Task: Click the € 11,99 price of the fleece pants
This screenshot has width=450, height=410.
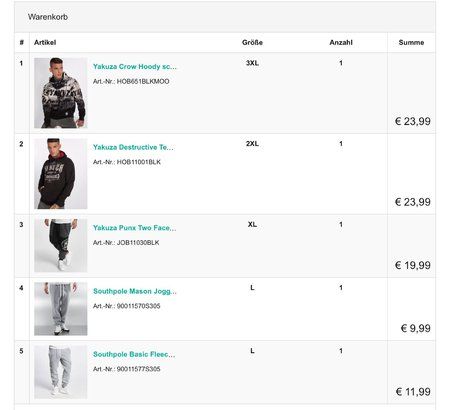Action: [413, 392]
